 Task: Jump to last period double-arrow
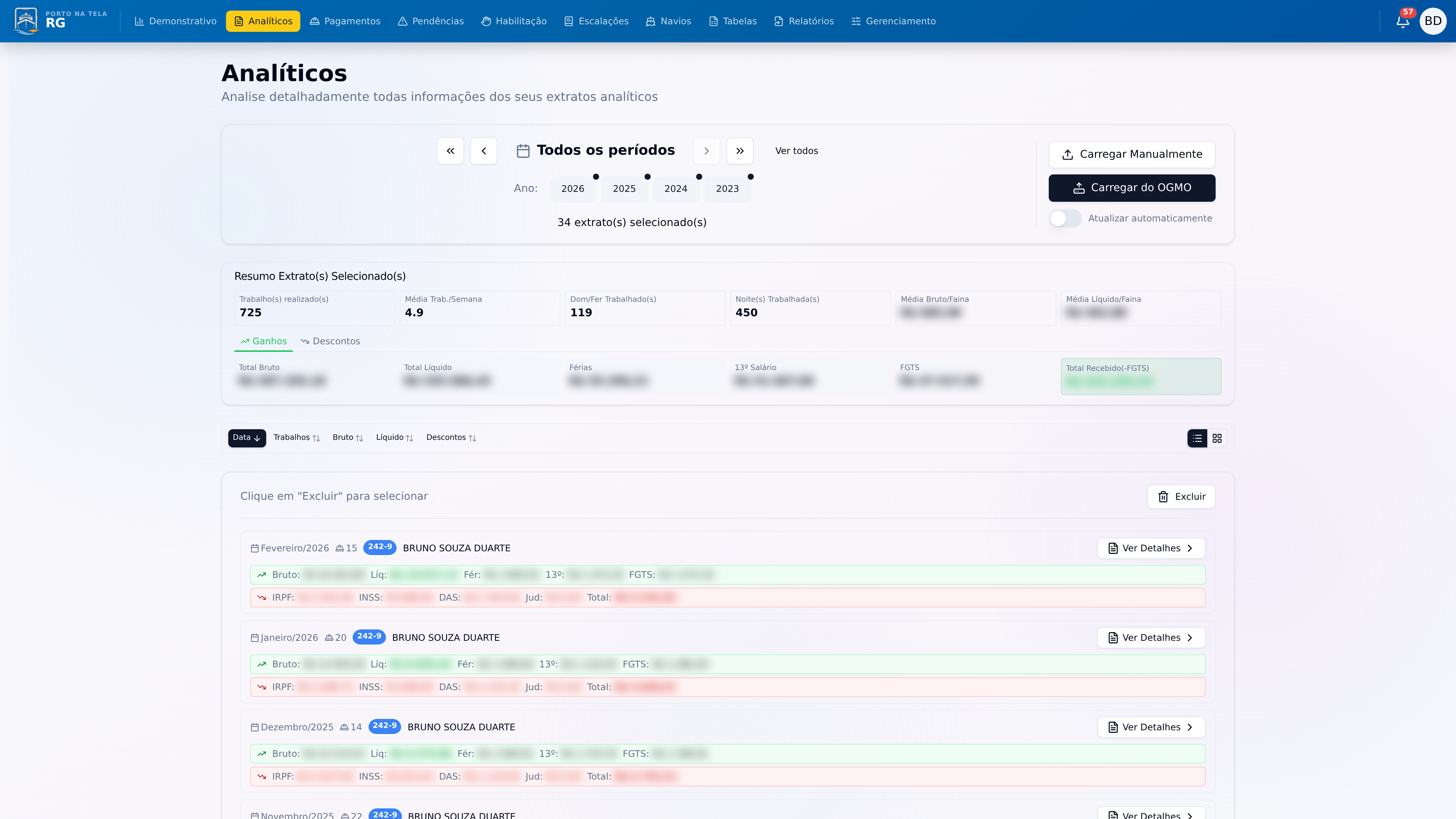click(x=739, y=151)
